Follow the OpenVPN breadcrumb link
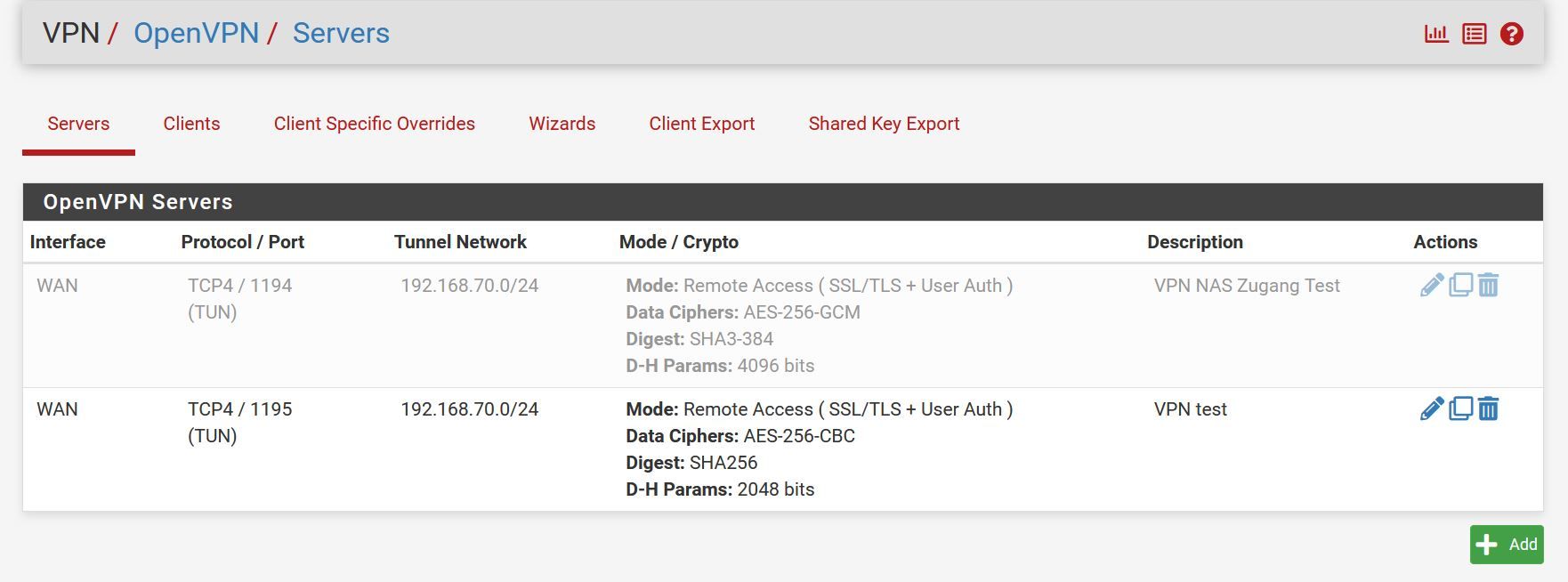Screen dimensions: 1568x582 point(196,33)
